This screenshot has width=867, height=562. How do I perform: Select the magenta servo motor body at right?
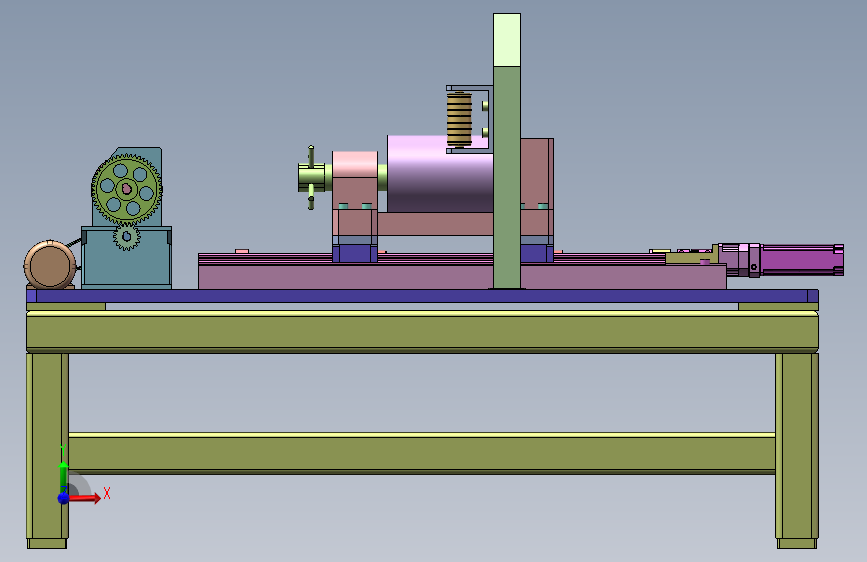tap(801, 260)
